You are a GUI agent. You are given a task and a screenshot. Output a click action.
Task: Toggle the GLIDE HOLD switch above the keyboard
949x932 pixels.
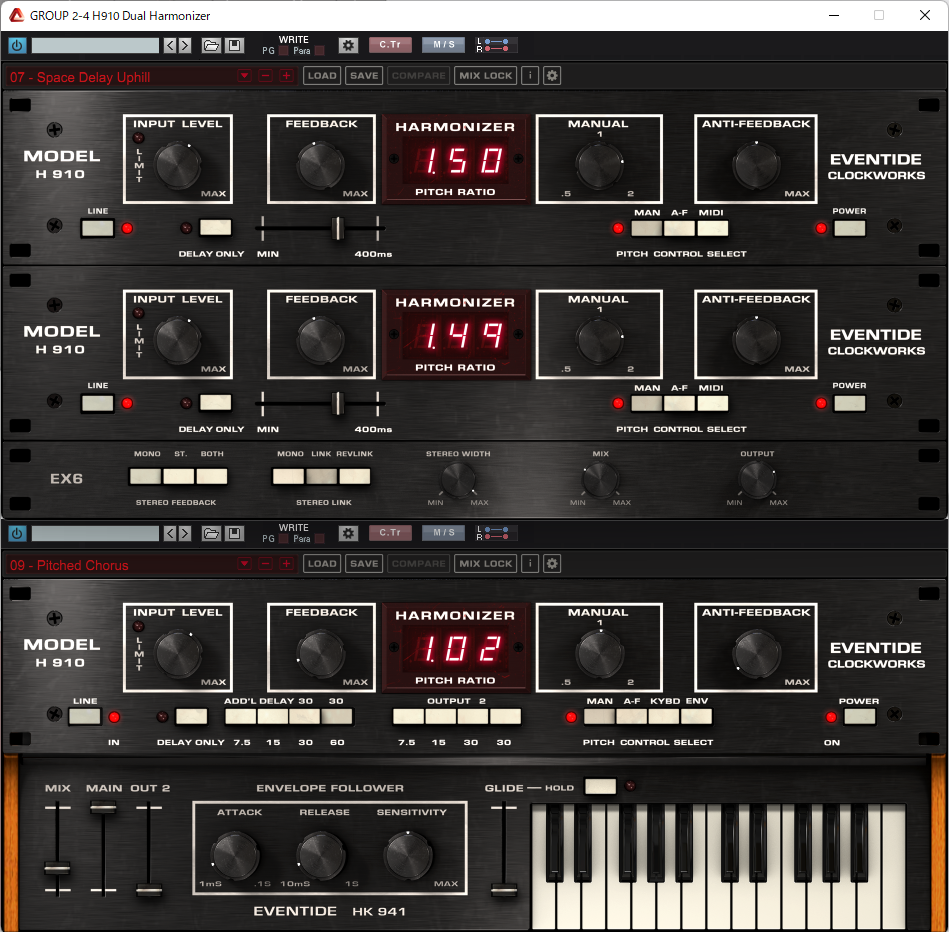click(600, 786)
